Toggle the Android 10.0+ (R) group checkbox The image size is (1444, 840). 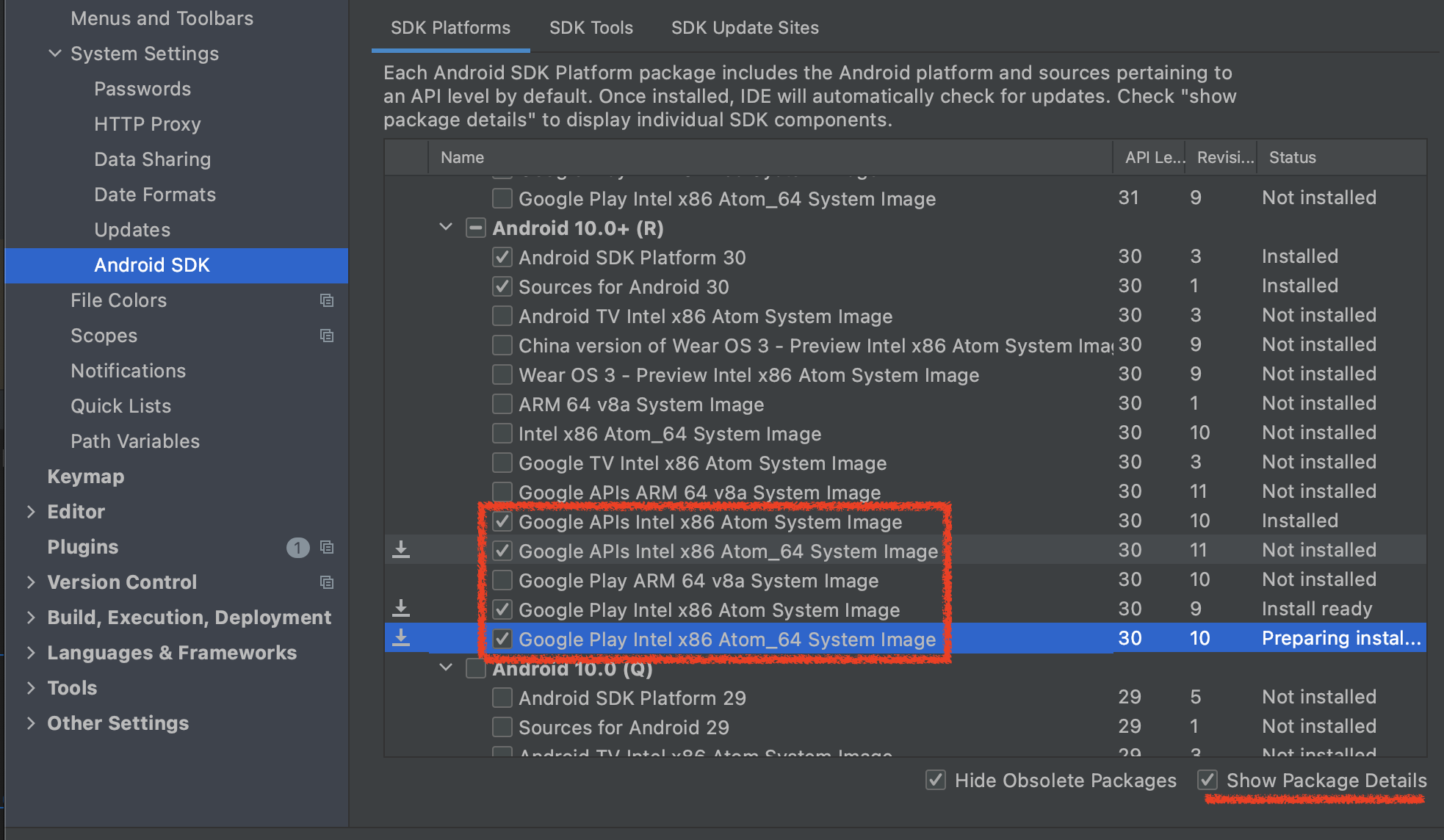click(x=476, y=228)
